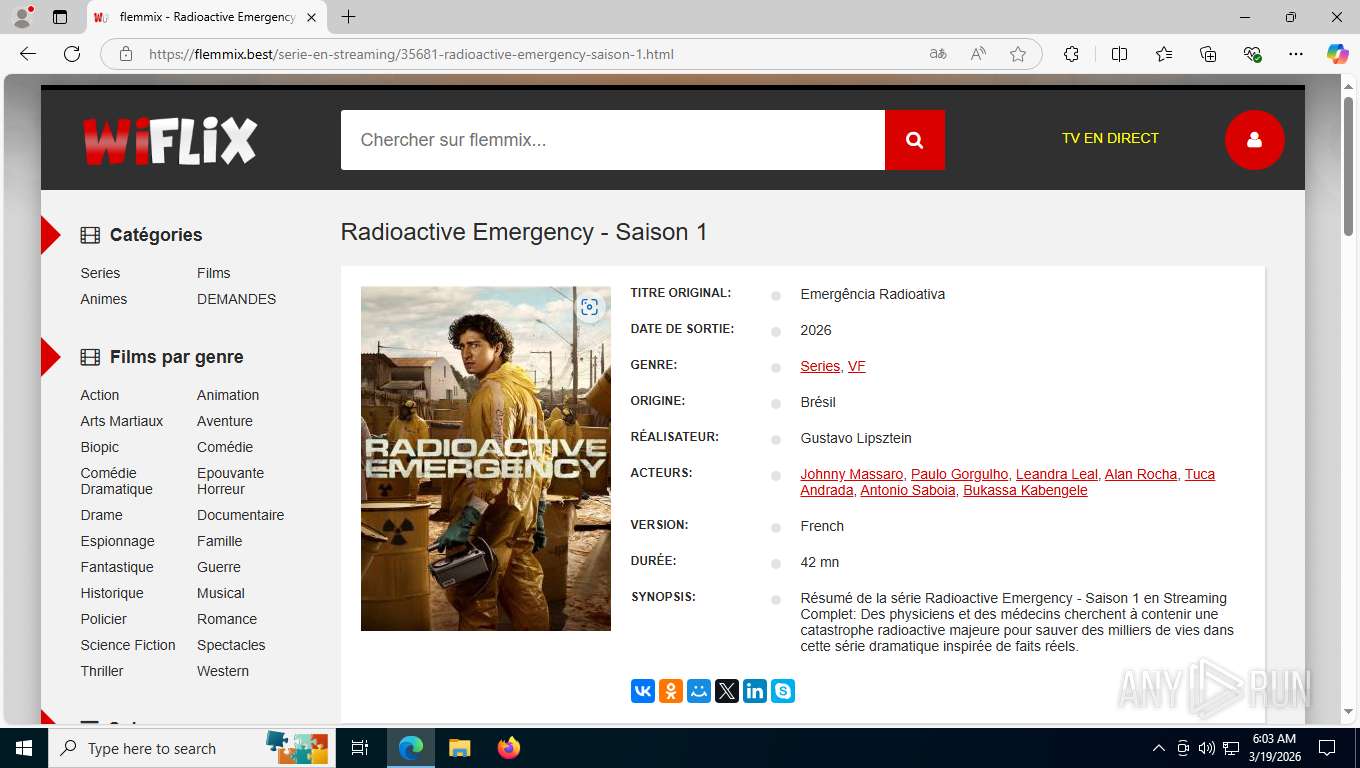Click Read aloud icon in address bar
Image resolution: width=1360 pixels, height=768 pixels.
pyautogui.click(x=978, y=54)
